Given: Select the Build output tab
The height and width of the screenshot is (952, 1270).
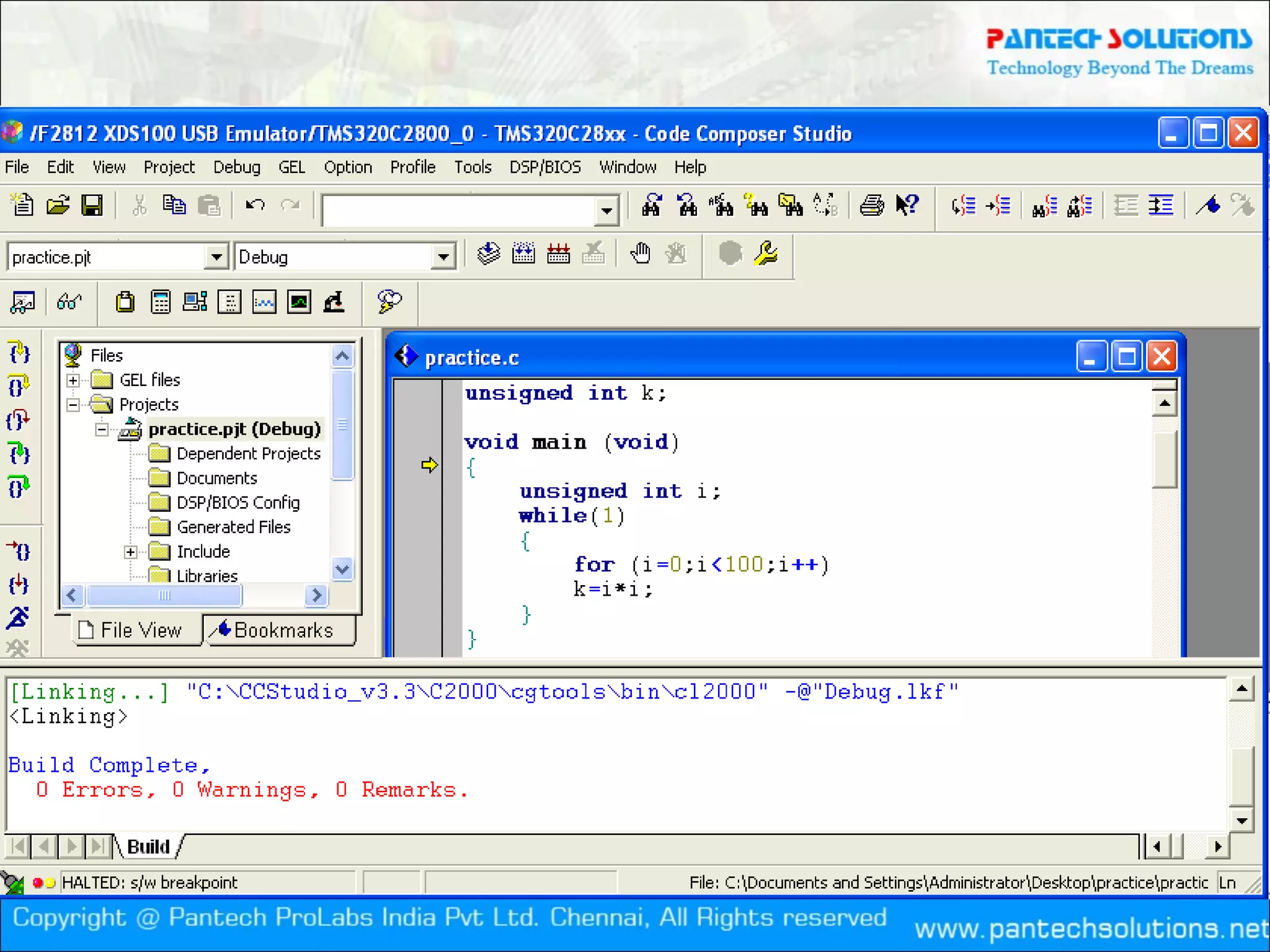Looking at the screenshot, I should pos(148,847).
